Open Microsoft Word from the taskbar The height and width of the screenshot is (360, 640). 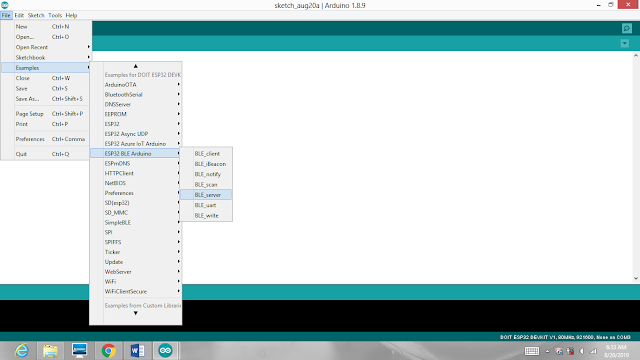click(x=137, y=351)
